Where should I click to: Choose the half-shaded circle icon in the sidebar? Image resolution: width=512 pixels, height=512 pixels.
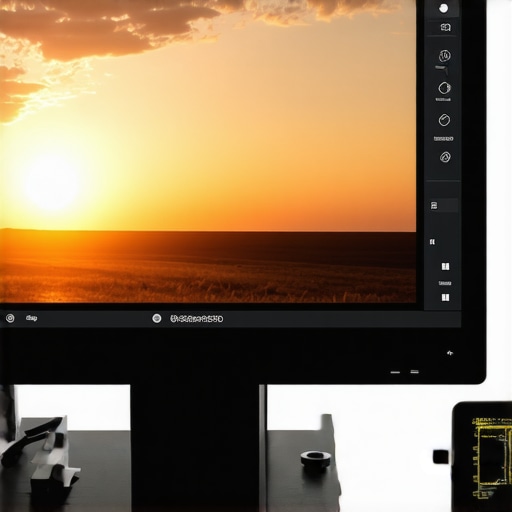tap(444, 88)
